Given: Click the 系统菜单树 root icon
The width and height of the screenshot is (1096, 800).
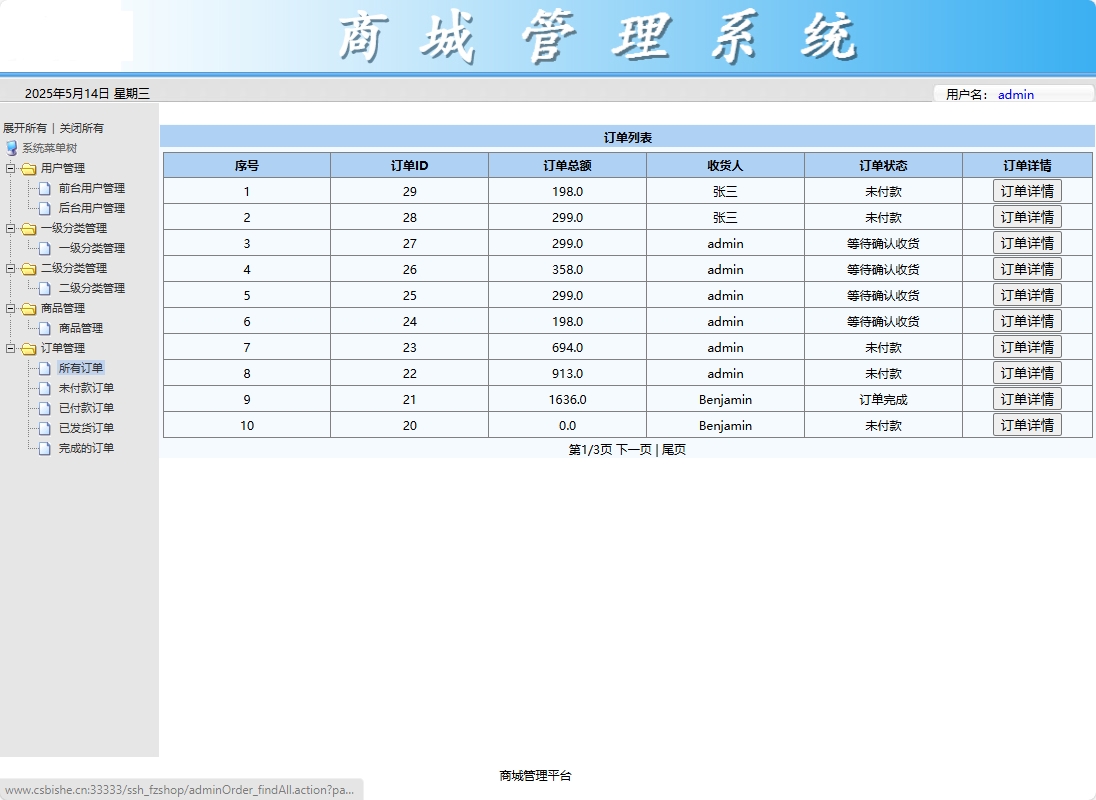Looking at the screenshot, I should [x=11, y=147].
